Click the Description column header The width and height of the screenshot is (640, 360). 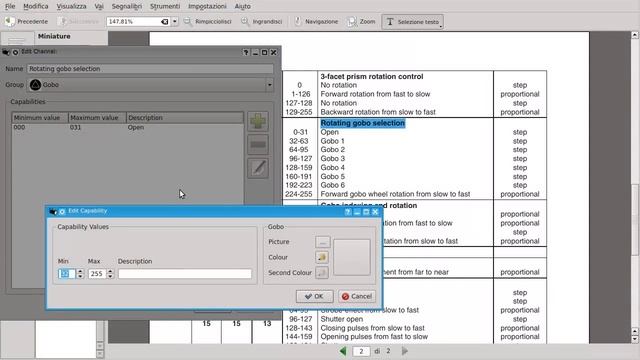(x=185, y=118)
